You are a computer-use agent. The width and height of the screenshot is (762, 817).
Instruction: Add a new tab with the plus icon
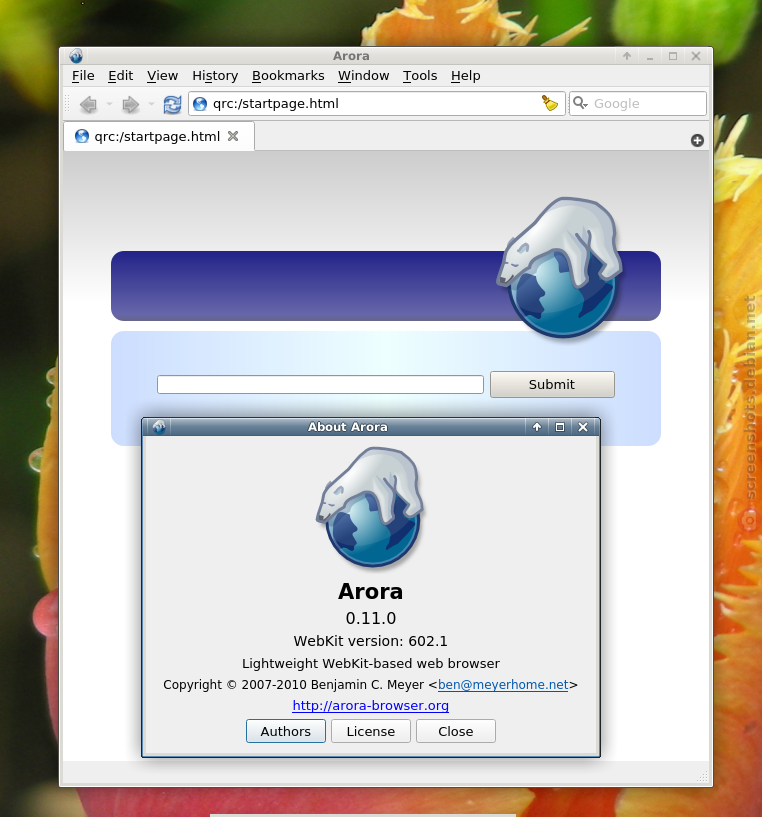click(697, 140)
